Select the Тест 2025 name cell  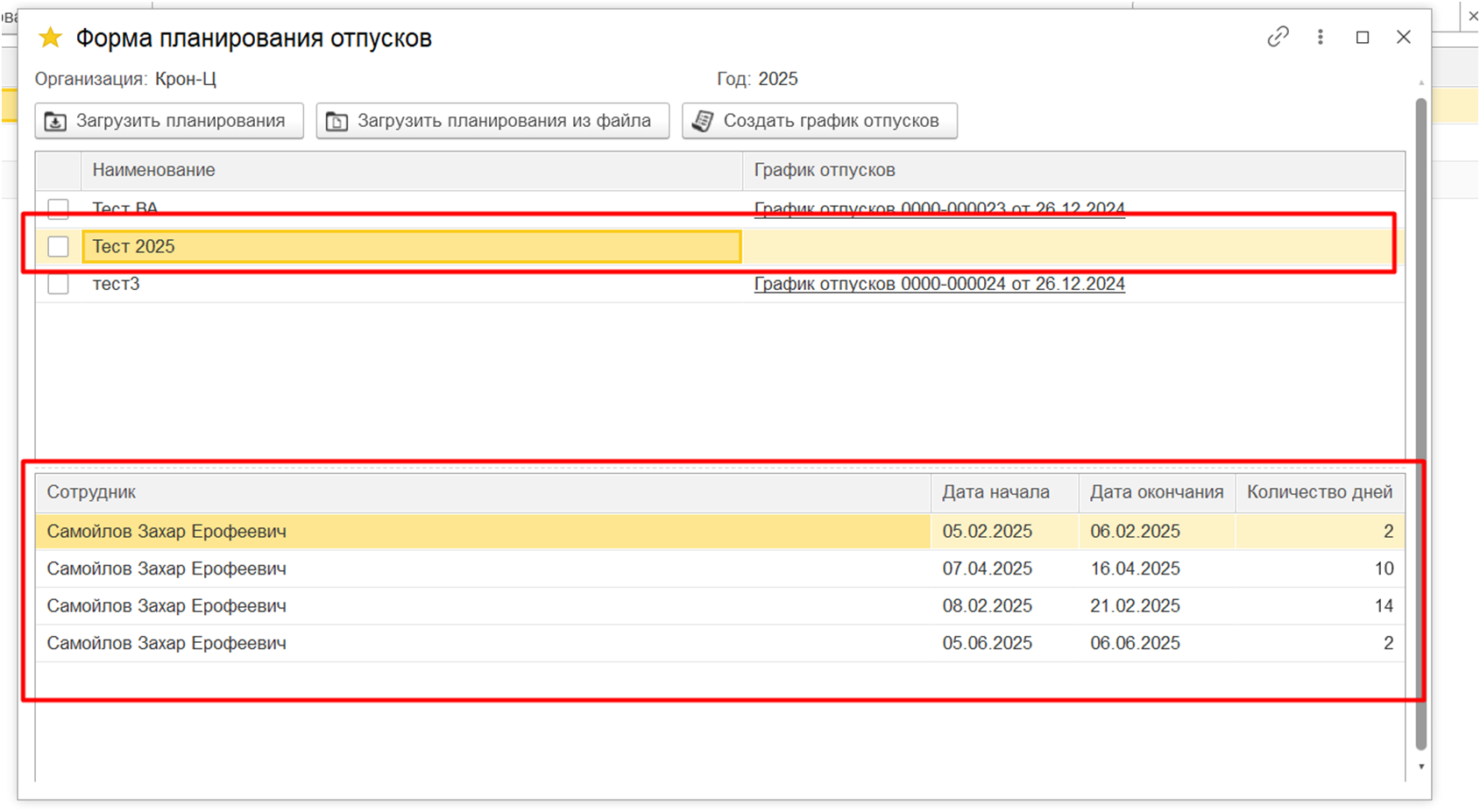[x=412, y=246]
